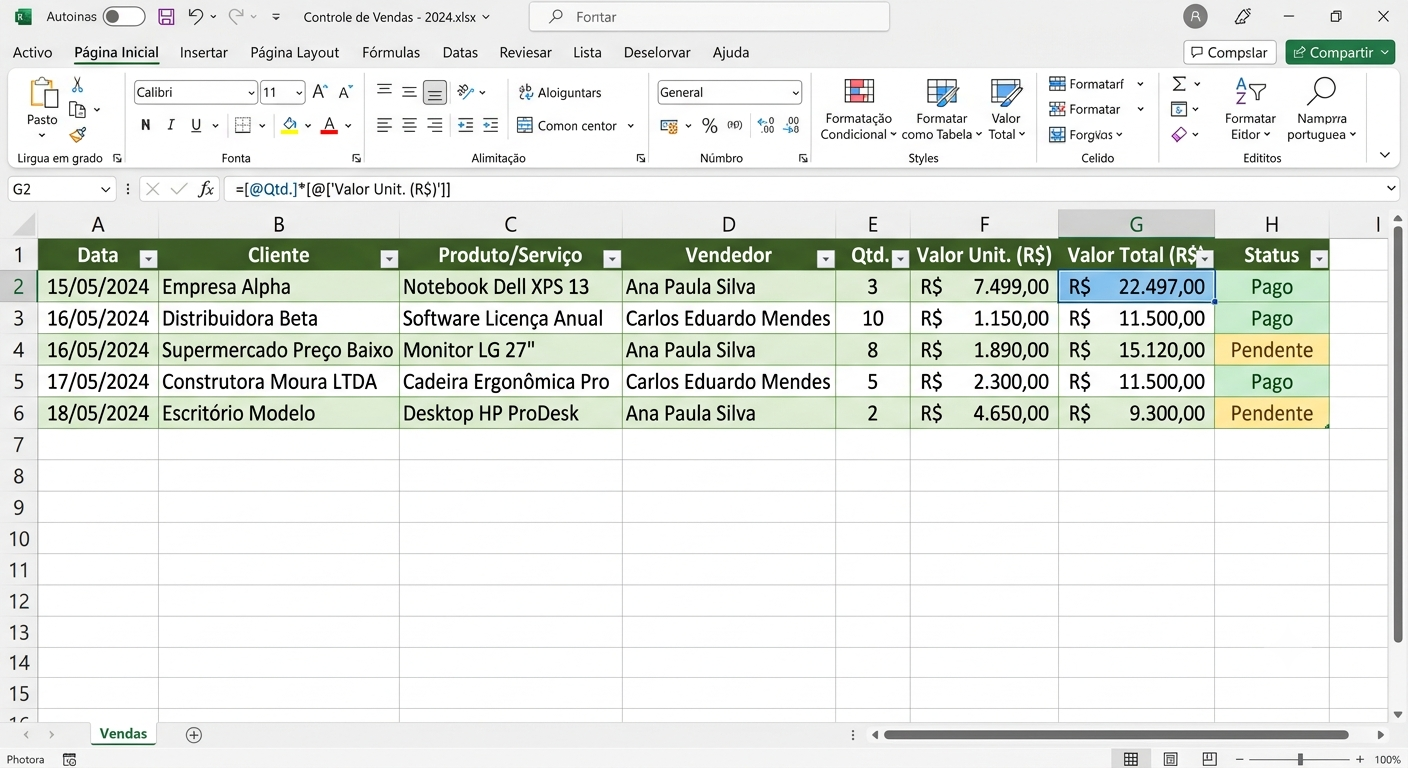Apply underline U formatting

(196, 125)
